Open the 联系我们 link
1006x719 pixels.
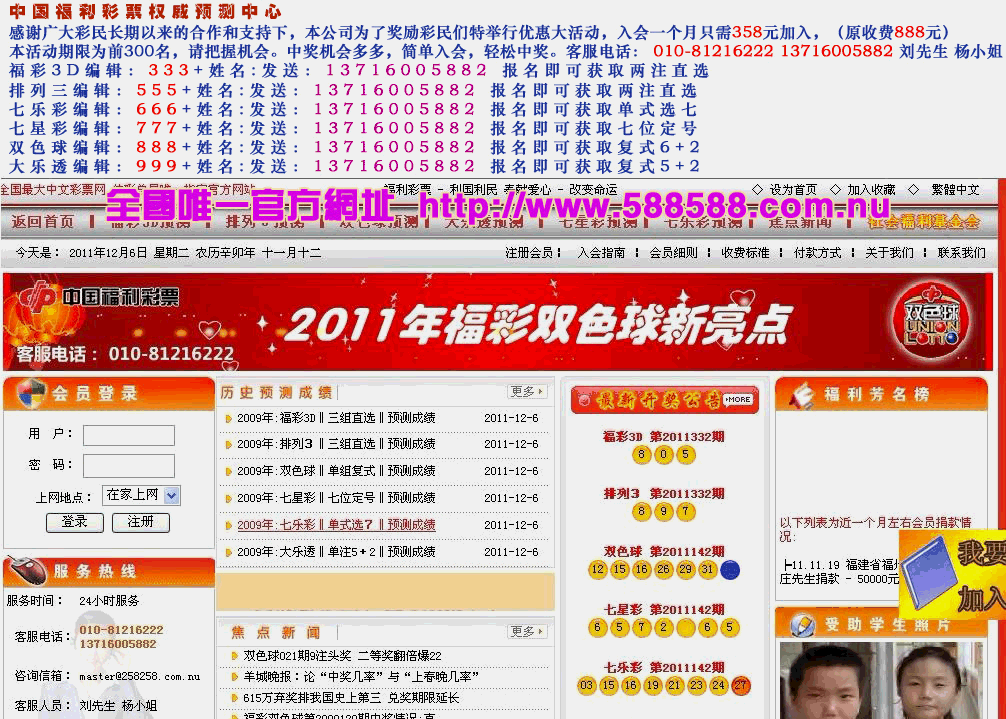tap(961, 253)
